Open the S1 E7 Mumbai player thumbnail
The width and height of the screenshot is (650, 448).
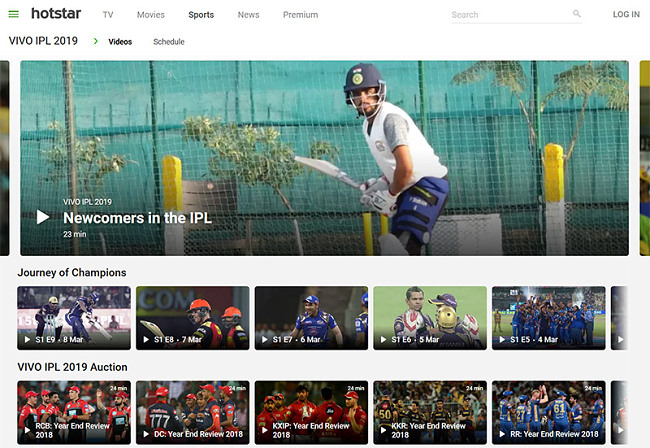click(x=311, y=317)
